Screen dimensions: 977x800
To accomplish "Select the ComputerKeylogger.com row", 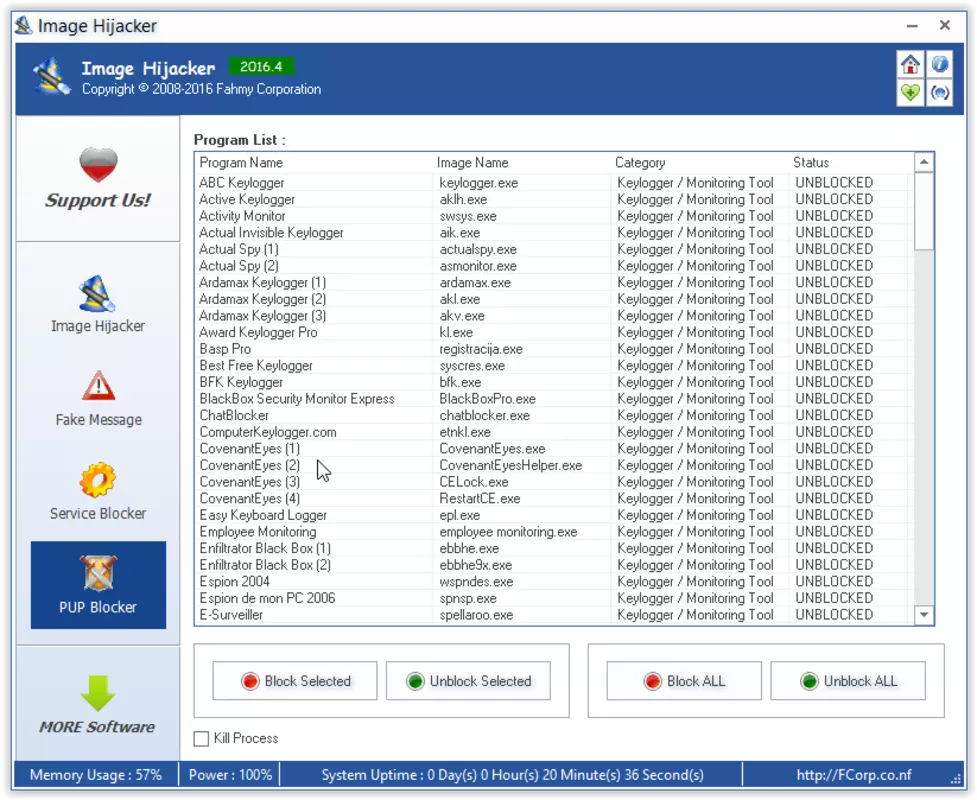I will click(554, 432).
